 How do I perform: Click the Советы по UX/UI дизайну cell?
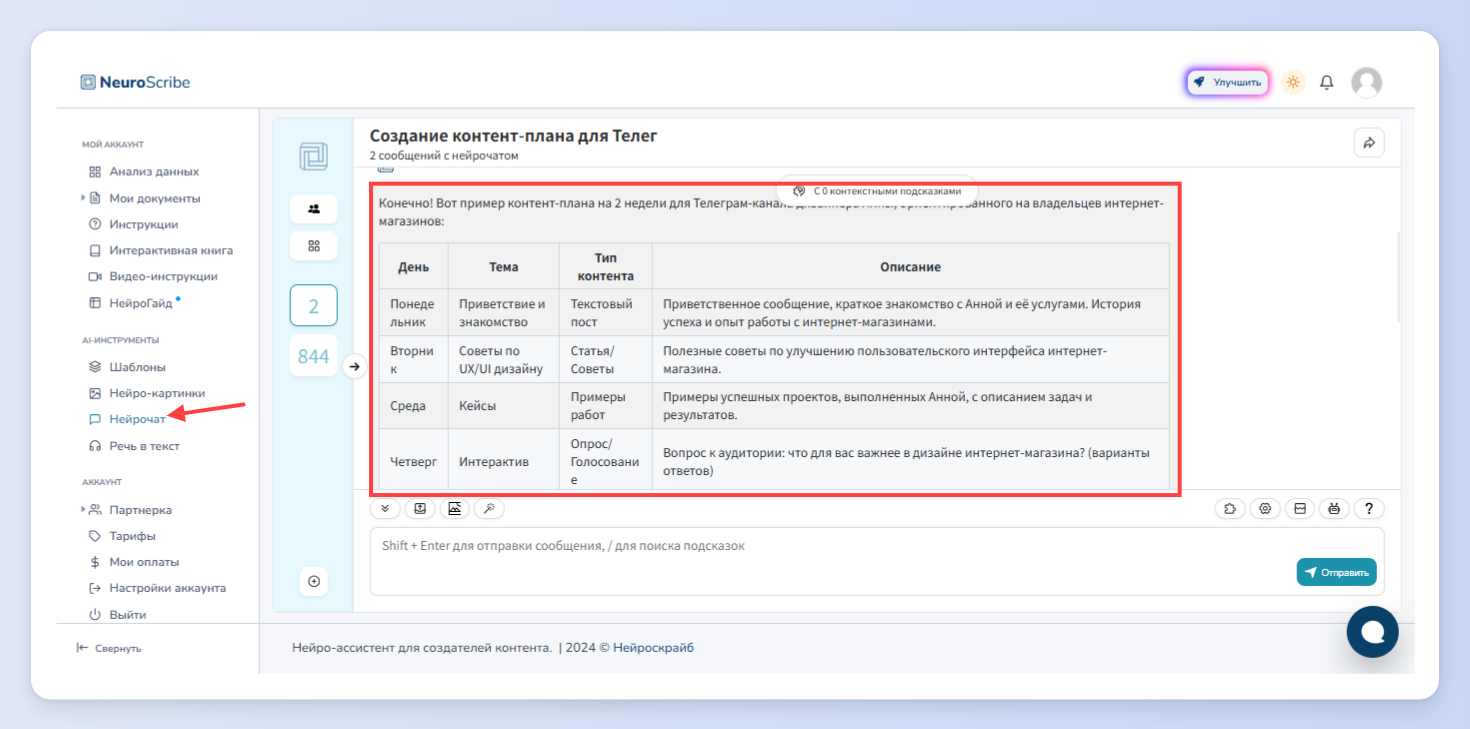503,359
